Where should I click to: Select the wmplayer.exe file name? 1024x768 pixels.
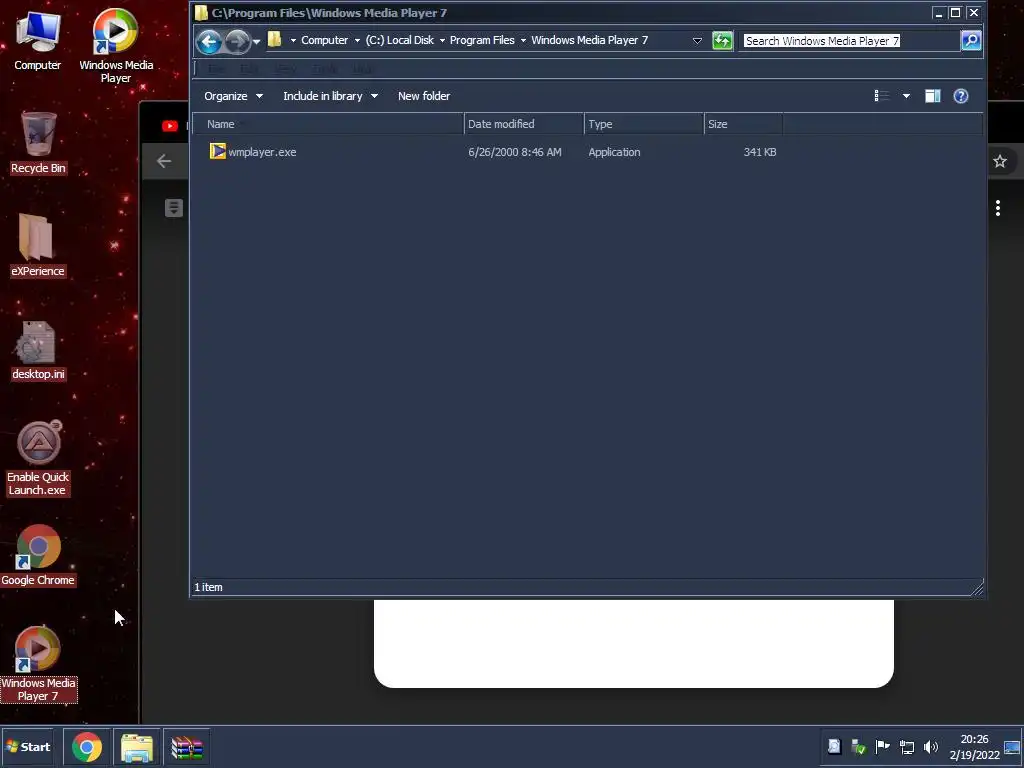(262, 152)
